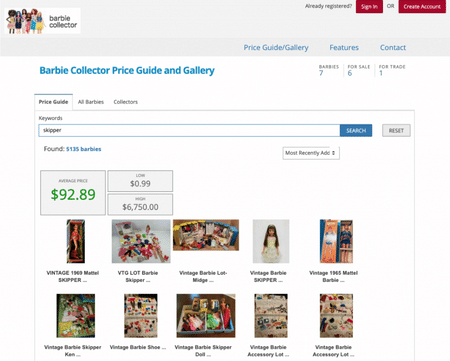Click the RESET button
Viewport: 450px width, 361px height.
click(x=396, y=130)
